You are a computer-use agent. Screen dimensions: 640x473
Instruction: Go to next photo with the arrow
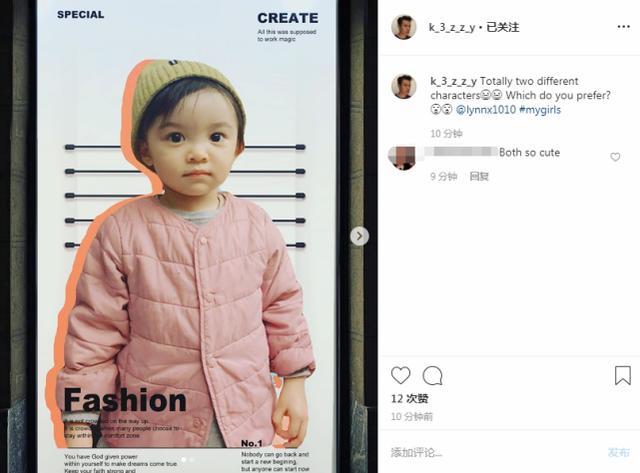360,236
